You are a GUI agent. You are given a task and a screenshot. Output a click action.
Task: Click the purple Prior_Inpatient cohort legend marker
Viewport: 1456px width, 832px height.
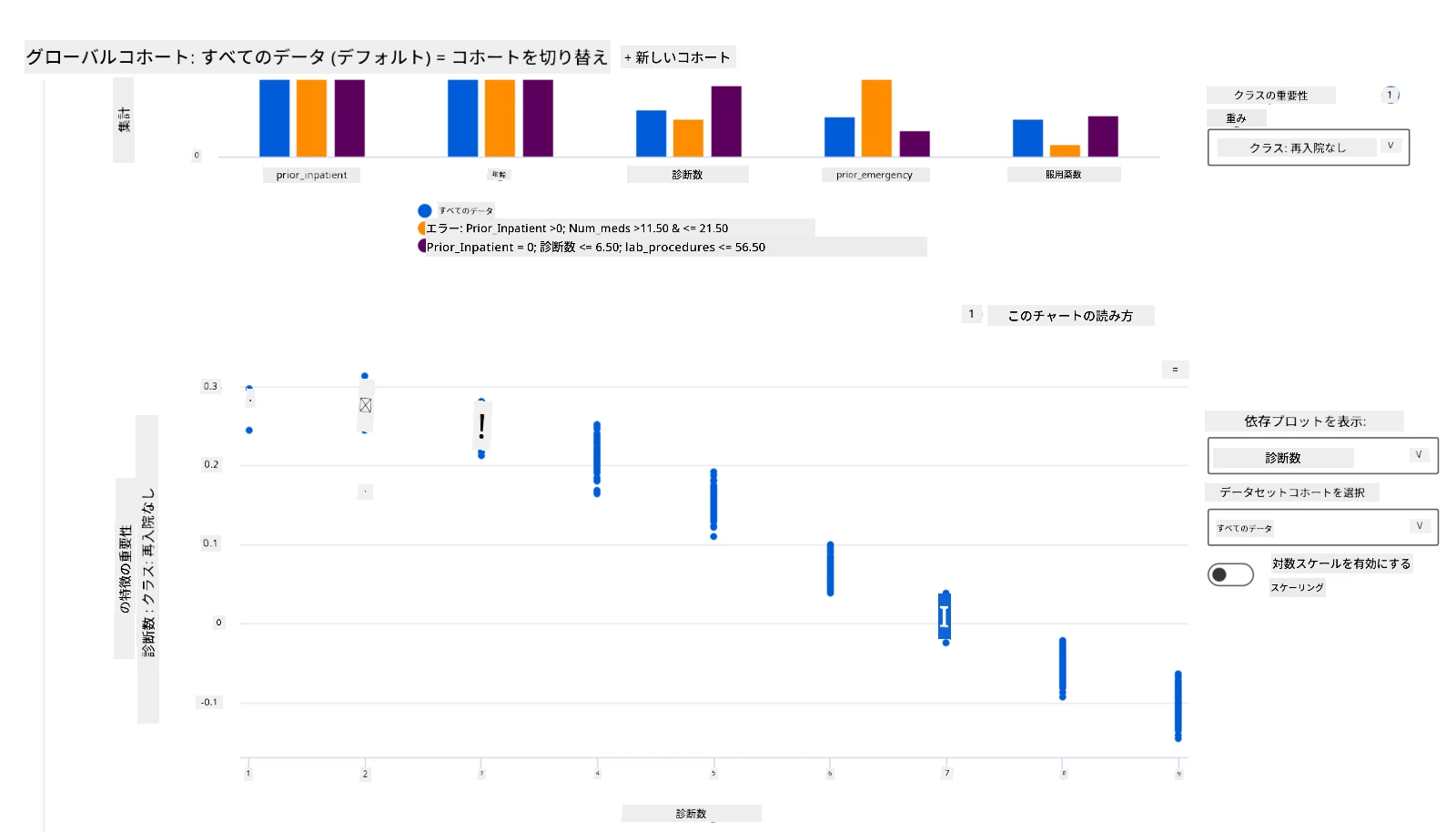tap(421, 246)
